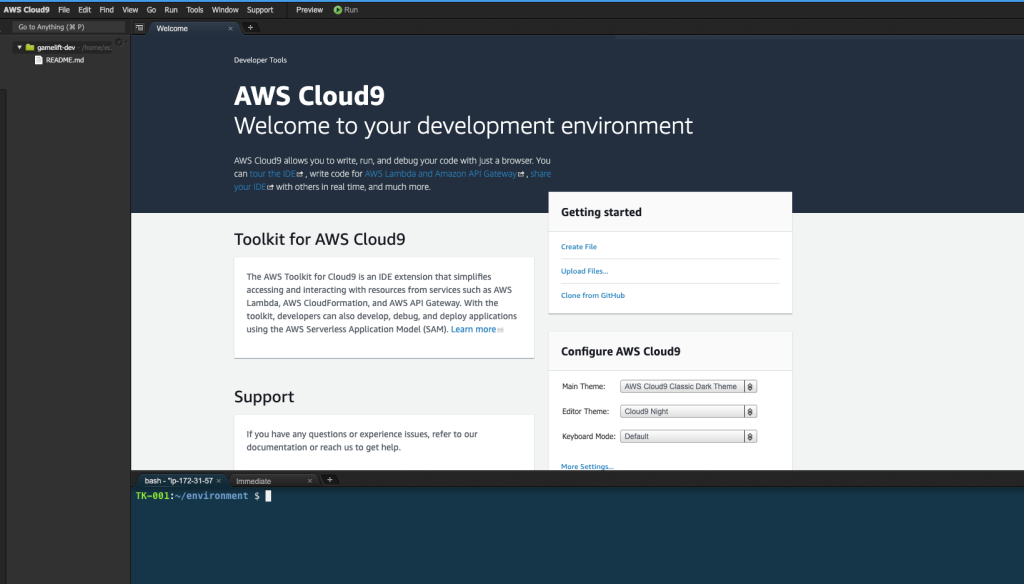Close the Welcome tab
Viewport: 1024px width, 584px height.
tap(230, 28)
